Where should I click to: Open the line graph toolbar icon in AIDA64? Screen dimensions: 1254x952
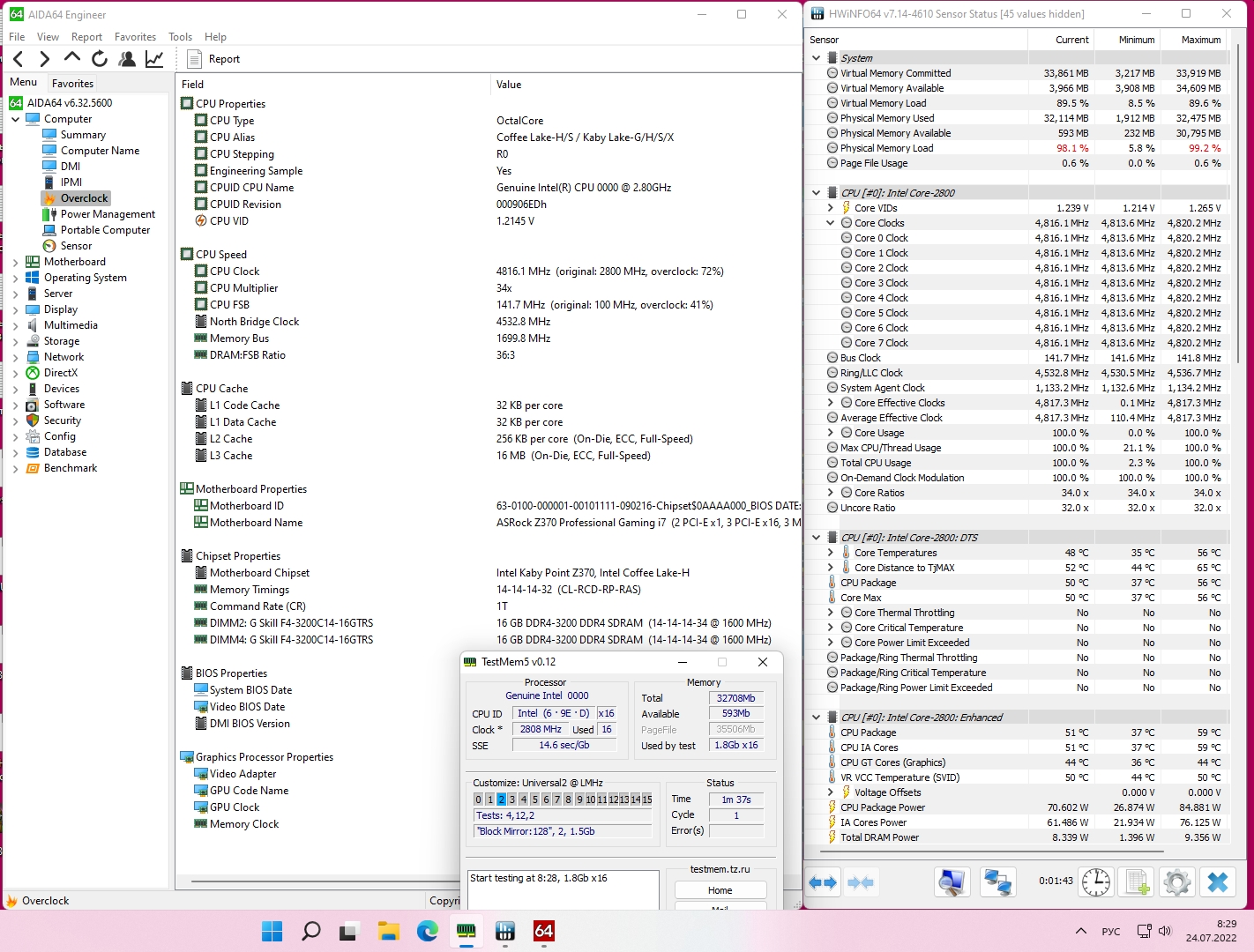[x=154, y=59]
